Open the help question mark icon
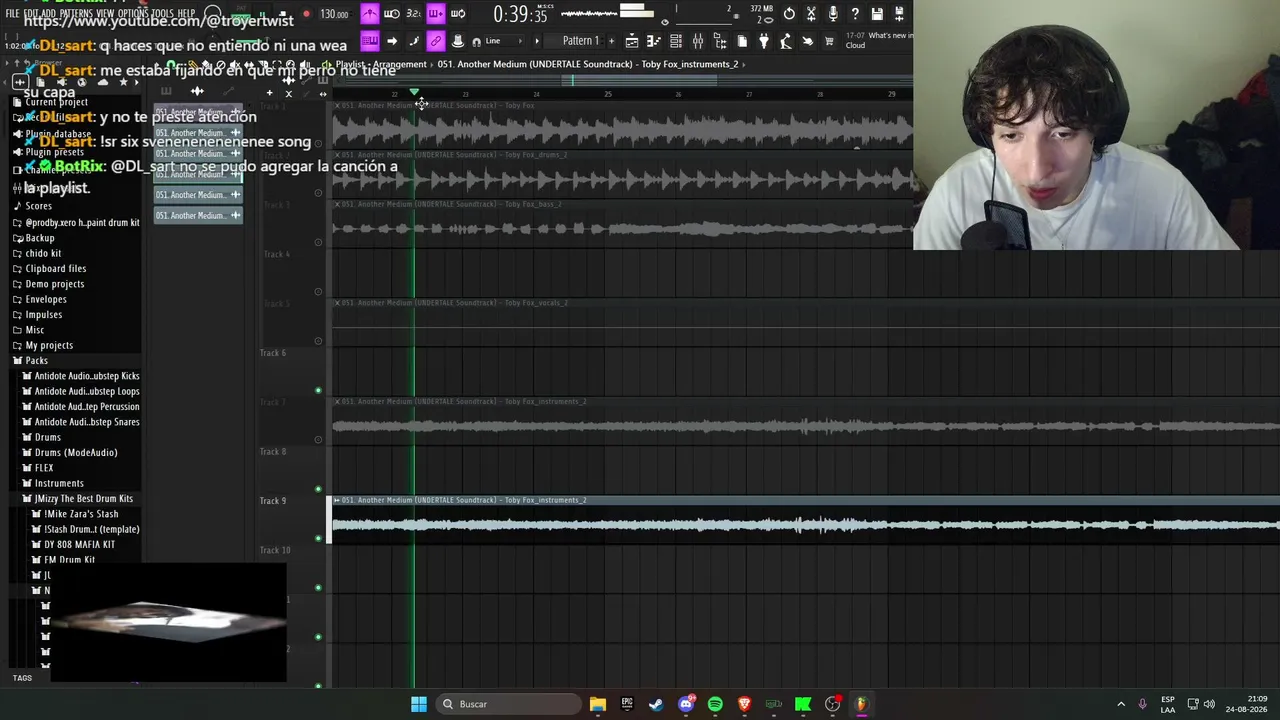This screenshot has height=720, width=1280. (855, 14)
